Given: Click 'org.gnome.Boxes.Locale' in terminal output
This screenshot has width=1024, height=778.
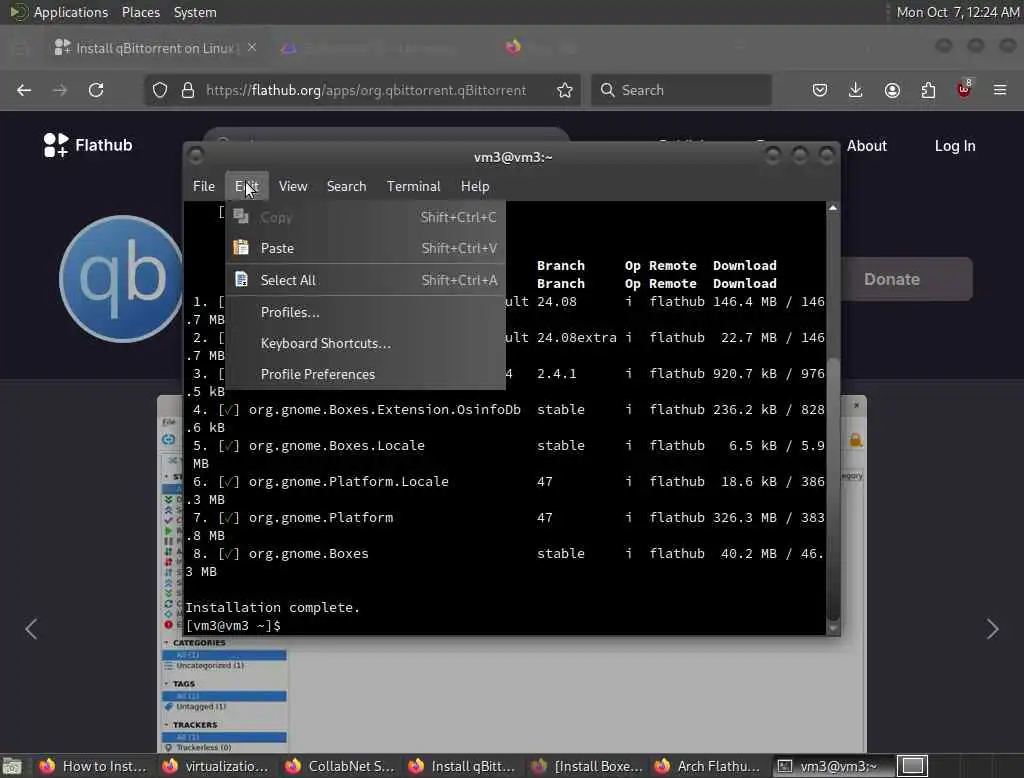Looking at the screenshot, I should [336, 446].
